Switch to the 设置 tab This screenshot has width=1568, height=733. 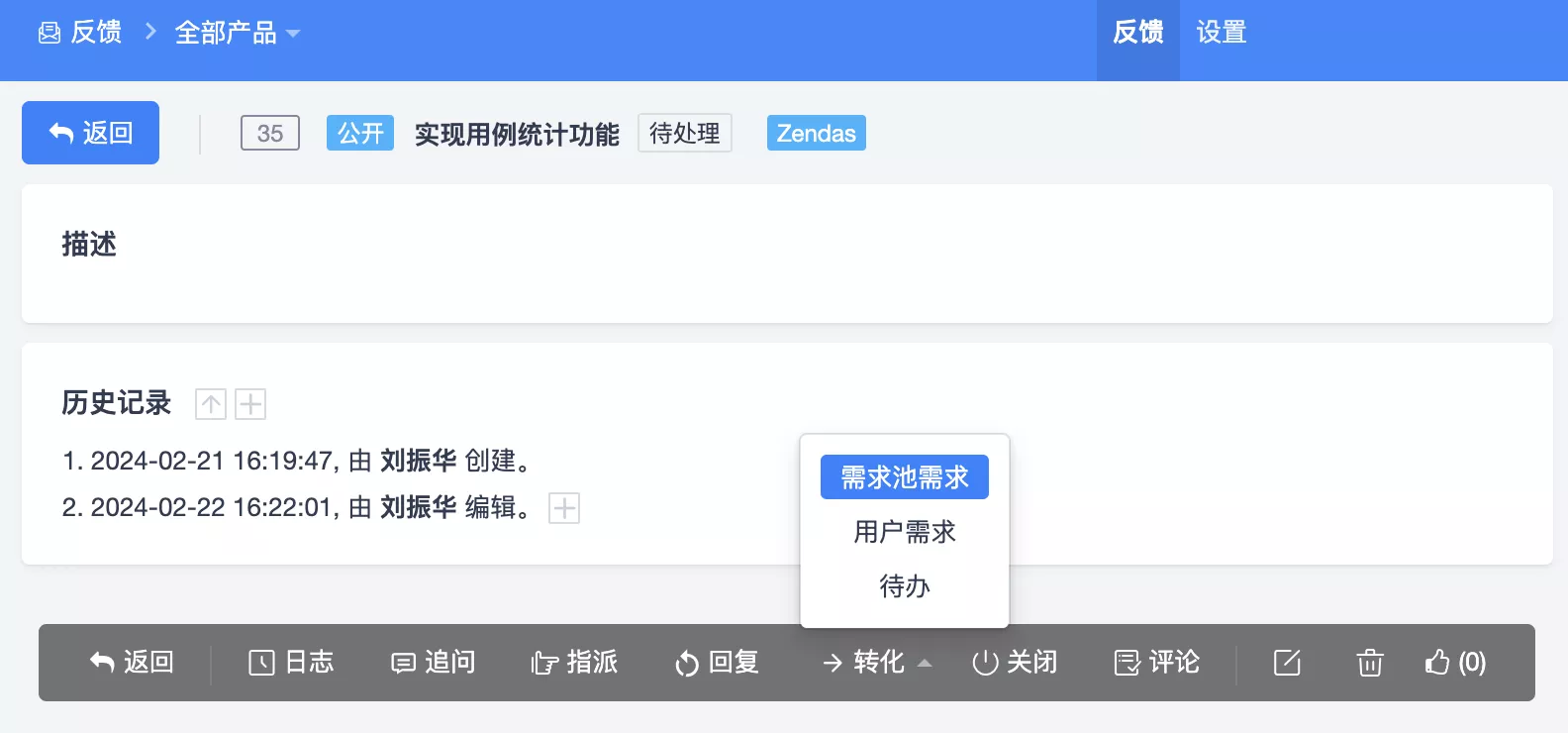tap(1222, 33)
